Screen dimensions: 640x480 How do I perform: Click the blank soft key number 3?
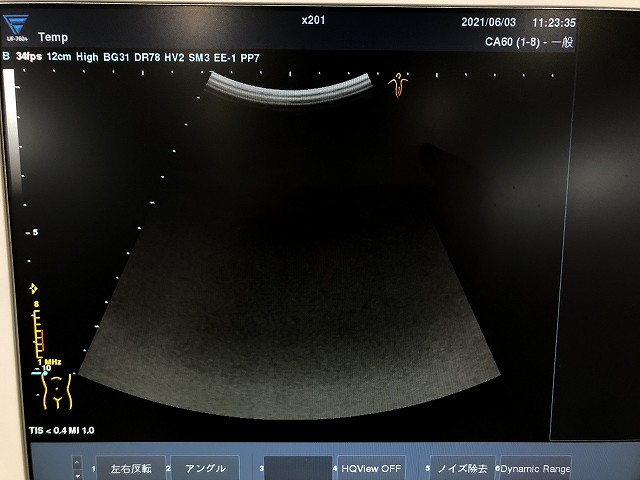pos(298,468)
